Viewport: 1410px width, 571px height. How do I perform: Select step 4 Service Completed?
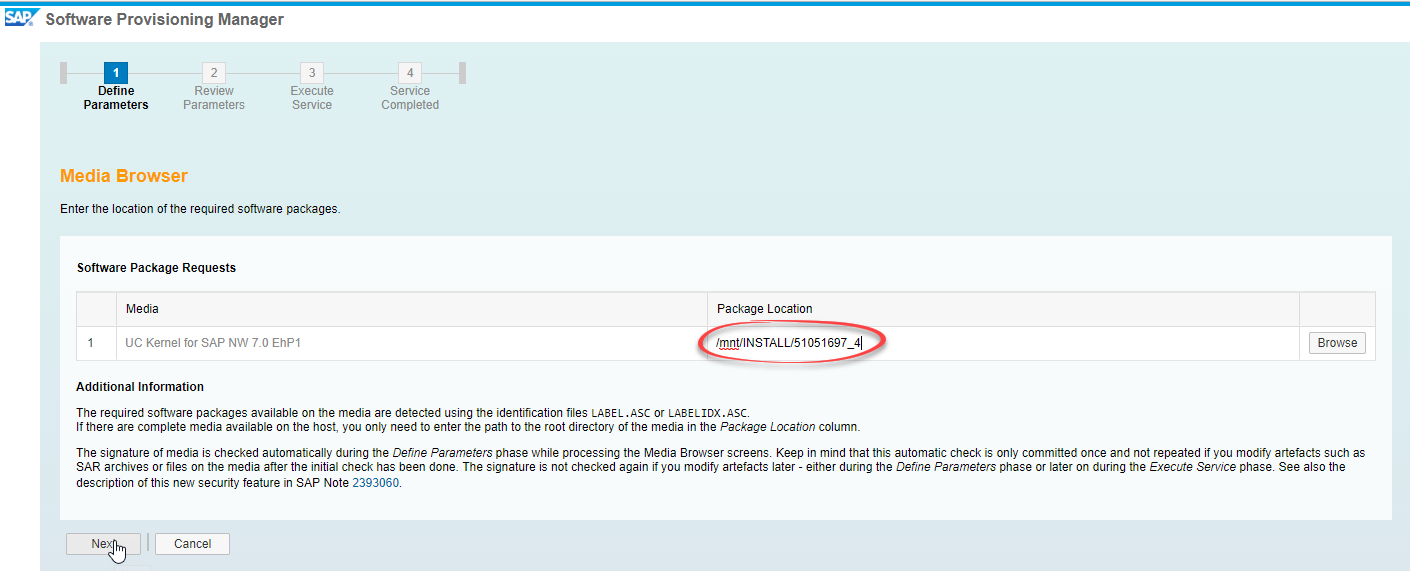pyautogui.click(x=410, y=87)
